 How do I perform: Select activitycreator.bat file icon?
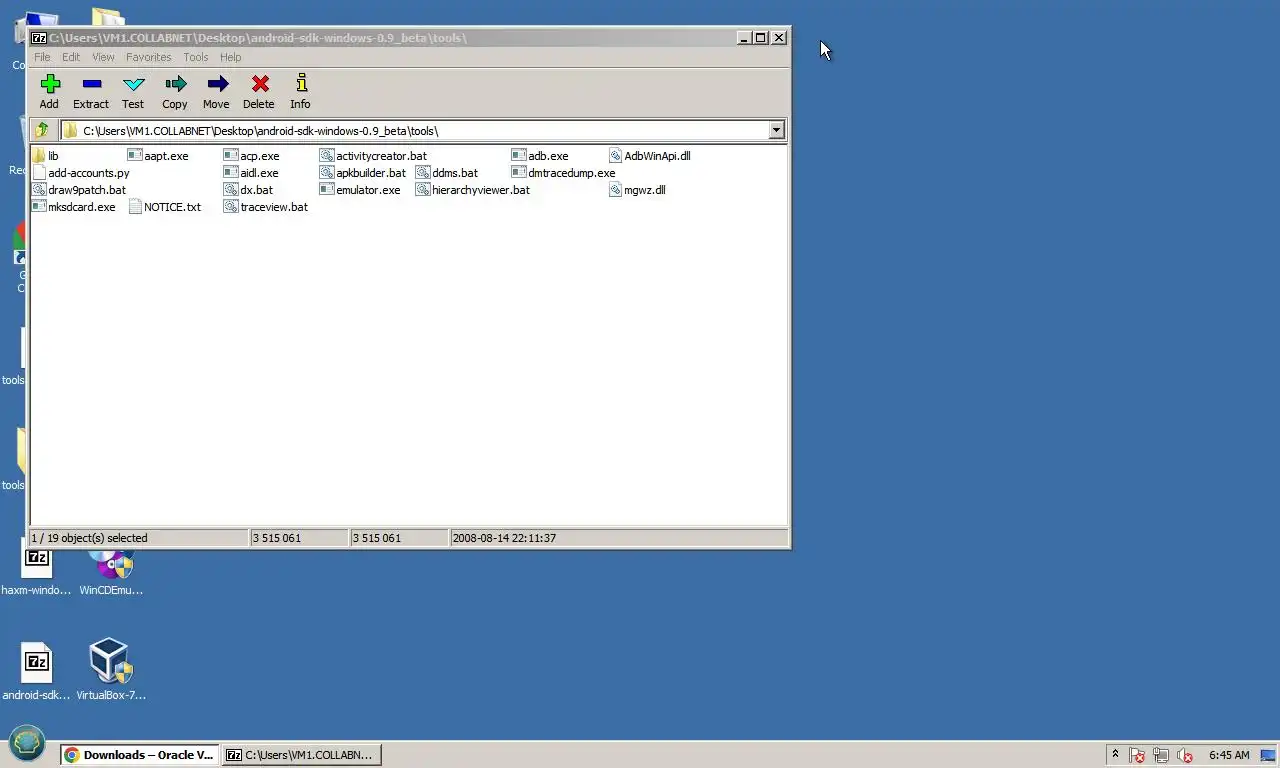[x=327, y=156]
